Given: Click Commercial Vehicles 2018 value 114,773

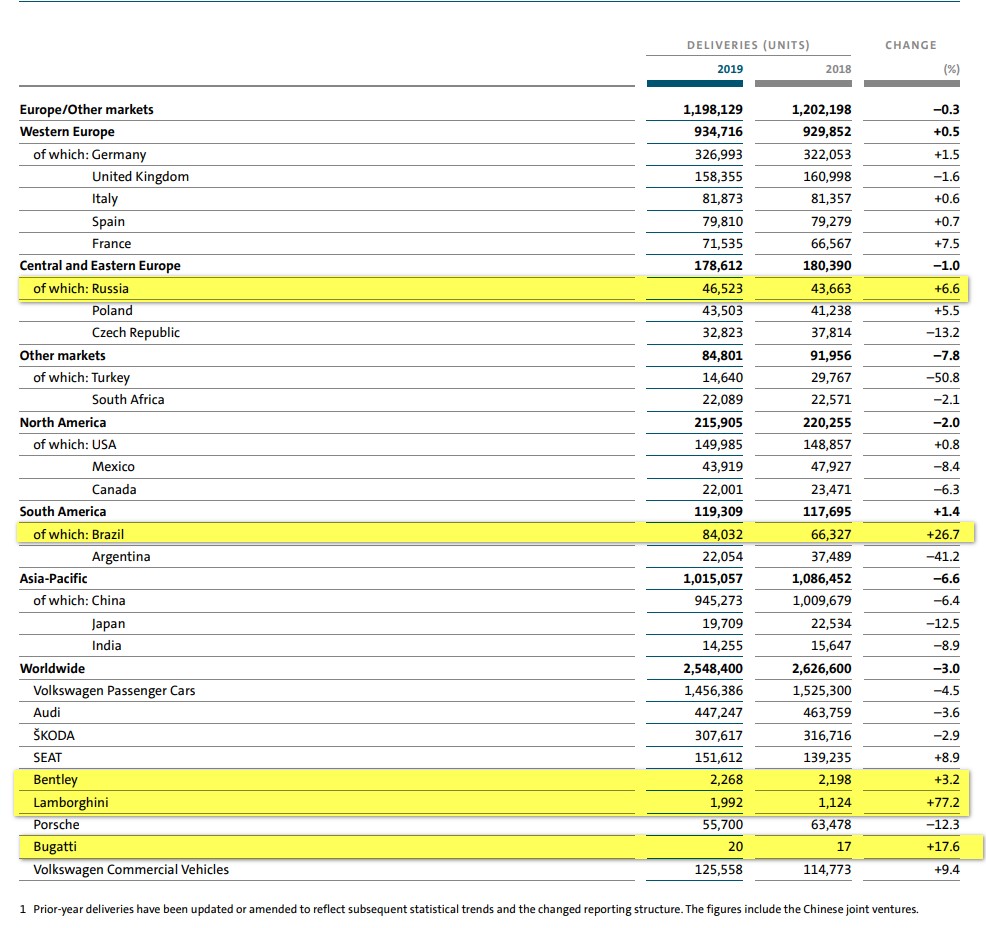Looking at the screenshot, I should pos(827,870).
